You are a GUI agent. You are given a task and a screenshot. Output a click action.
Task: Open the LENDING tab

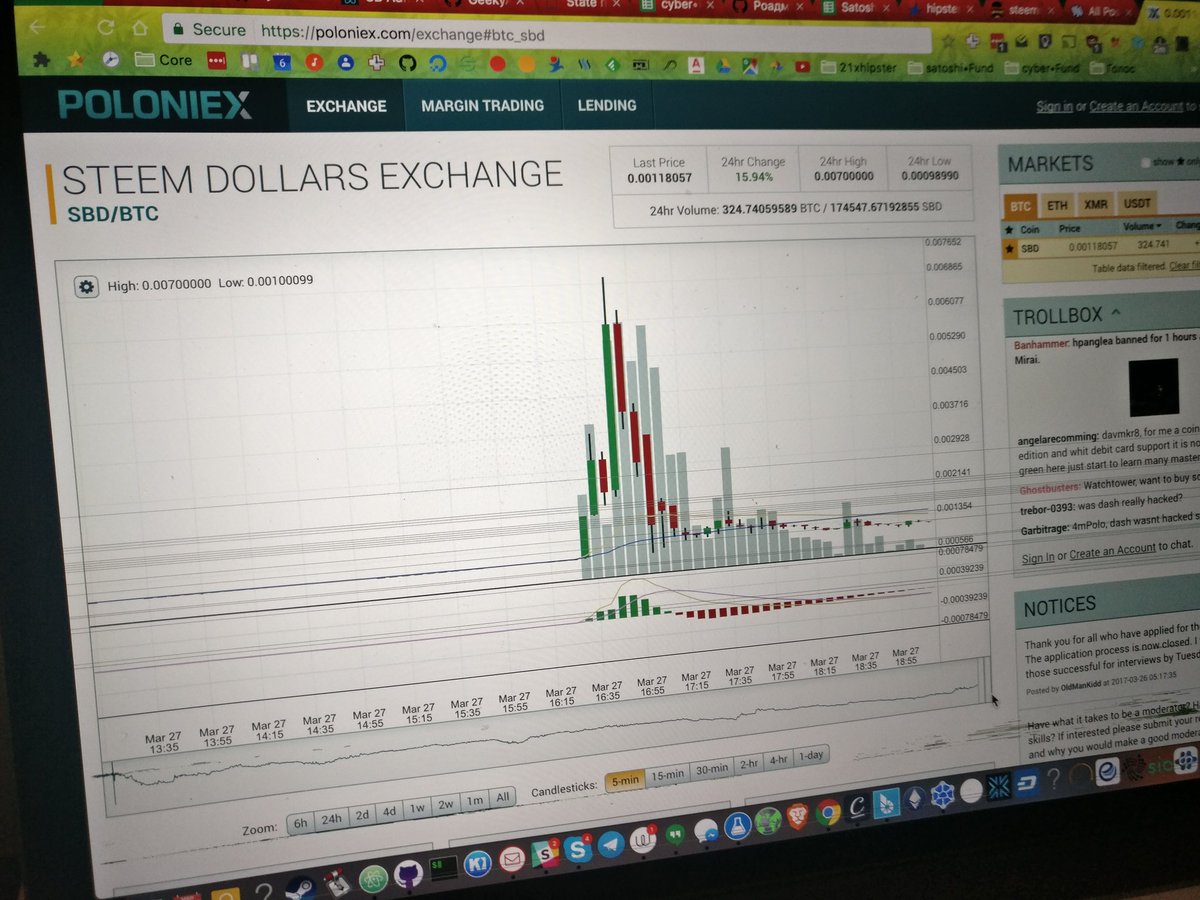pyautogui.click(x=606, y=105)
